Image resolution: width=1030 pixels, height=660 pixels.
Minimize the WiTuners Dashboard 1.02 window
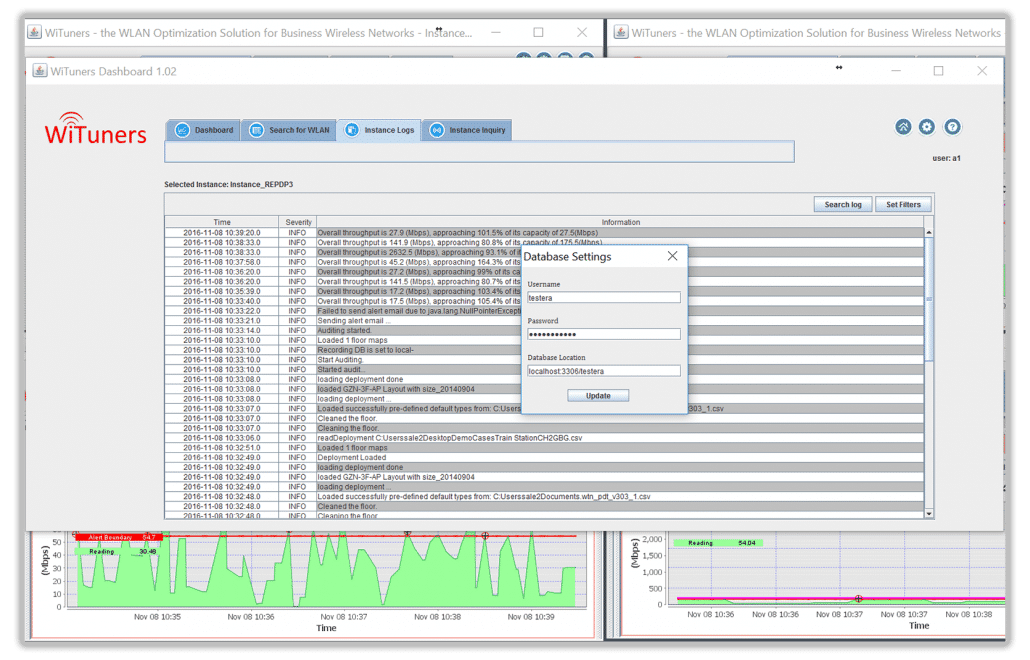point(896,71)
